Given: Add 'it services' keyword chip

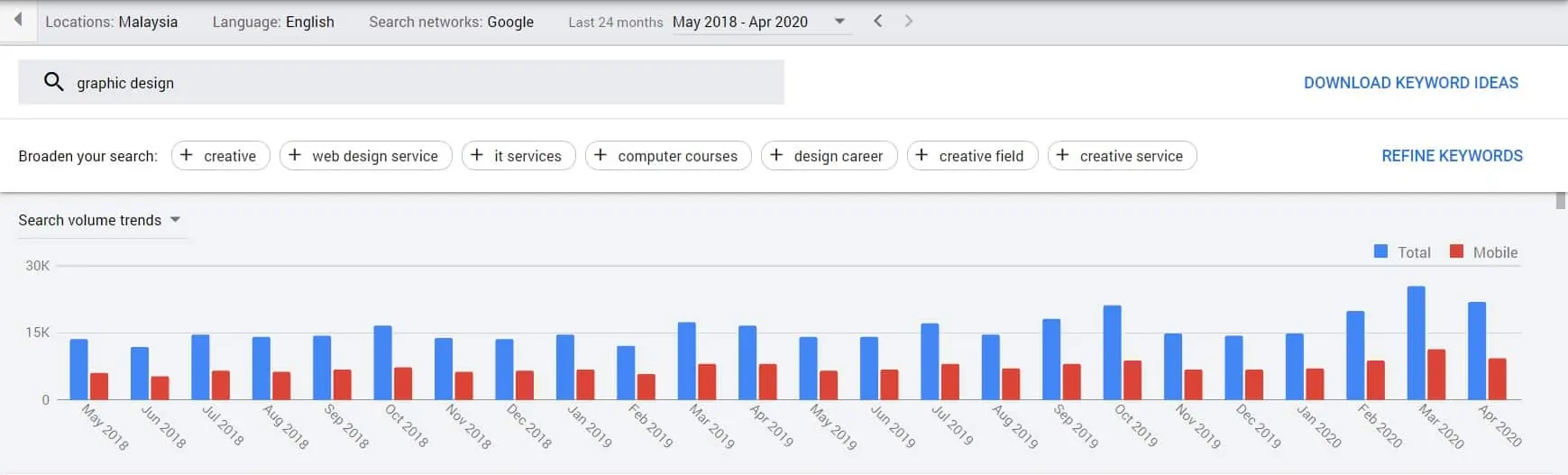Looking at the screenshot, I should pyautogui.click(x=518, y=156).
